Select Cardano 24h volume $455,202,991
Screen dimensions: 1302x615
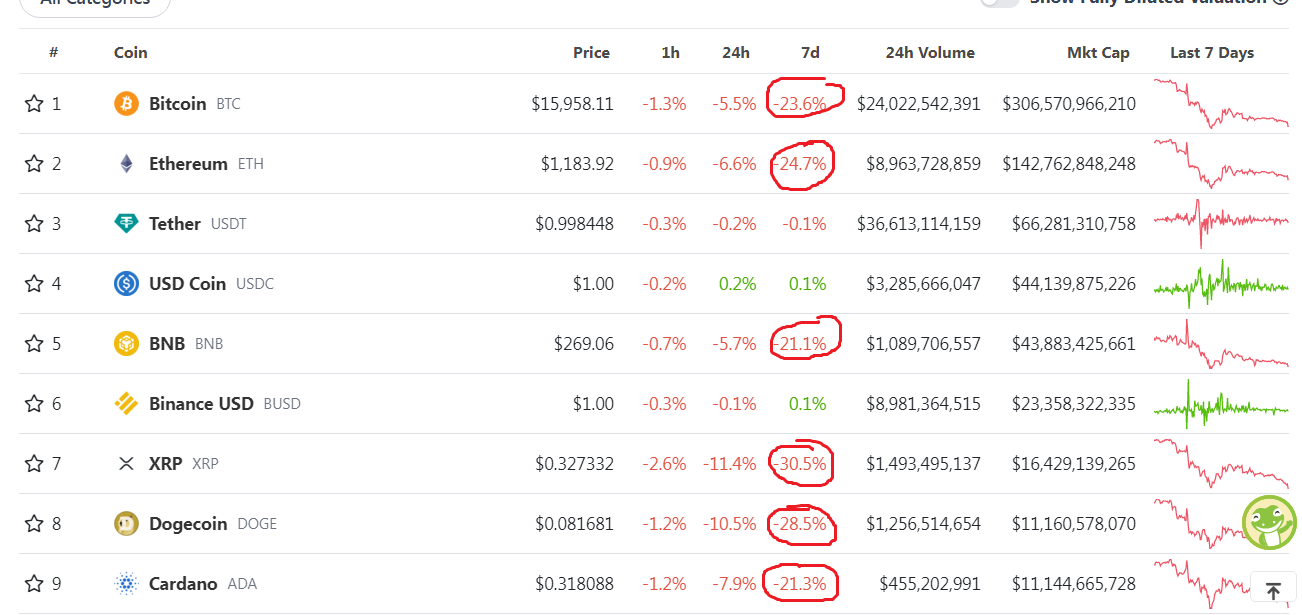(930, 584)
